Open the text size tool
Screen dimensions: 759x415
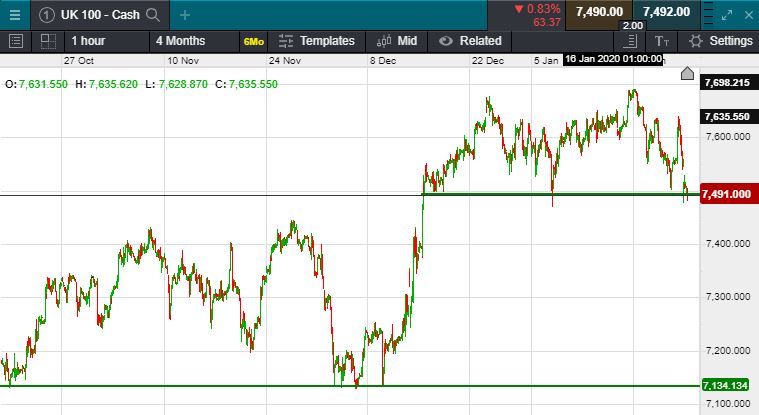point(662,41)
